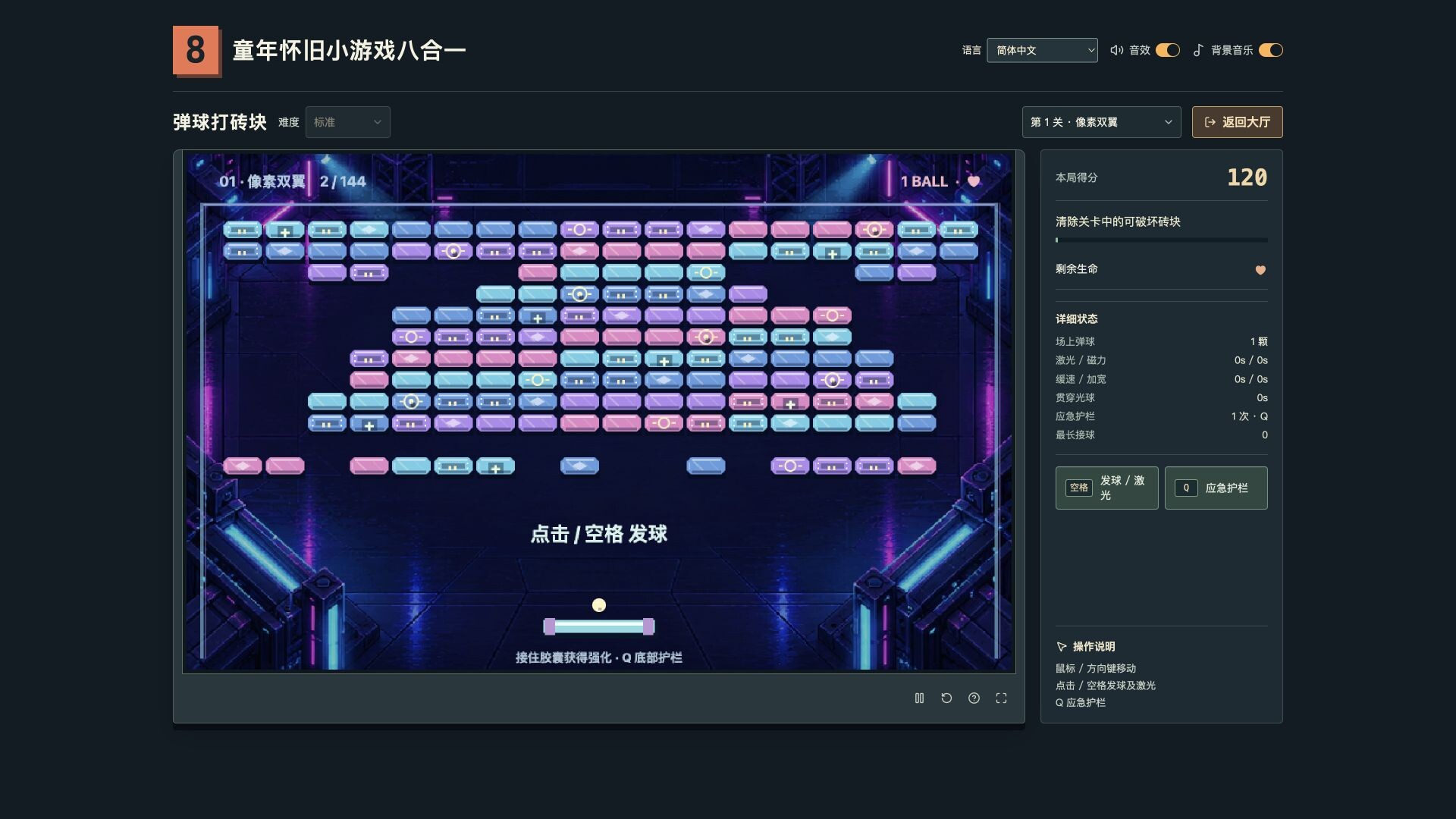Open the help question-mark icon
Image resolution: width=1456 pixels, height=819 pixels.
point(974,698)
